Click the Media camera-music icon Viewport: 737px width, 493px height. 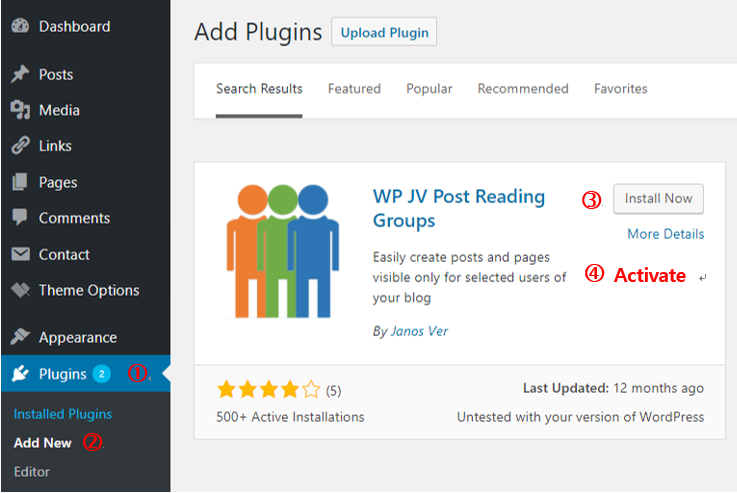point(20,110)
